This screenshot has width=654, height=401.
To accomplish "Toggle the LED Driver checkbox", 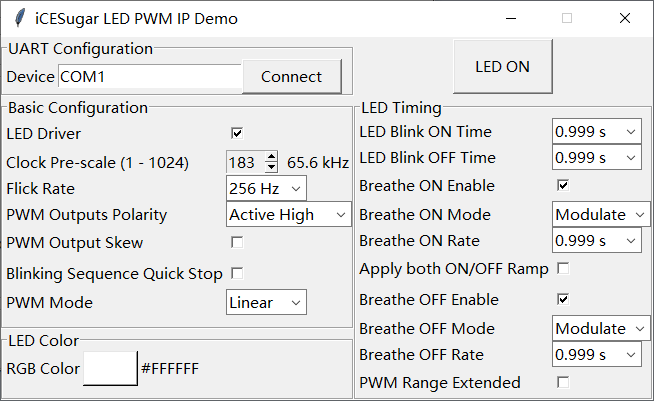I will tap(237, 133).
